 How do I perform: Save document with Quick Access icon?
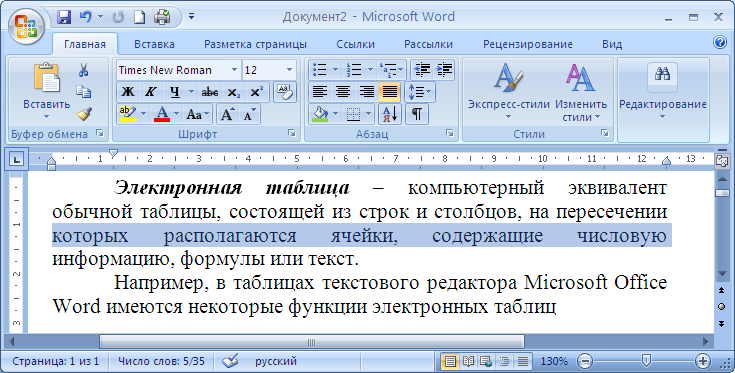point(64,17)
